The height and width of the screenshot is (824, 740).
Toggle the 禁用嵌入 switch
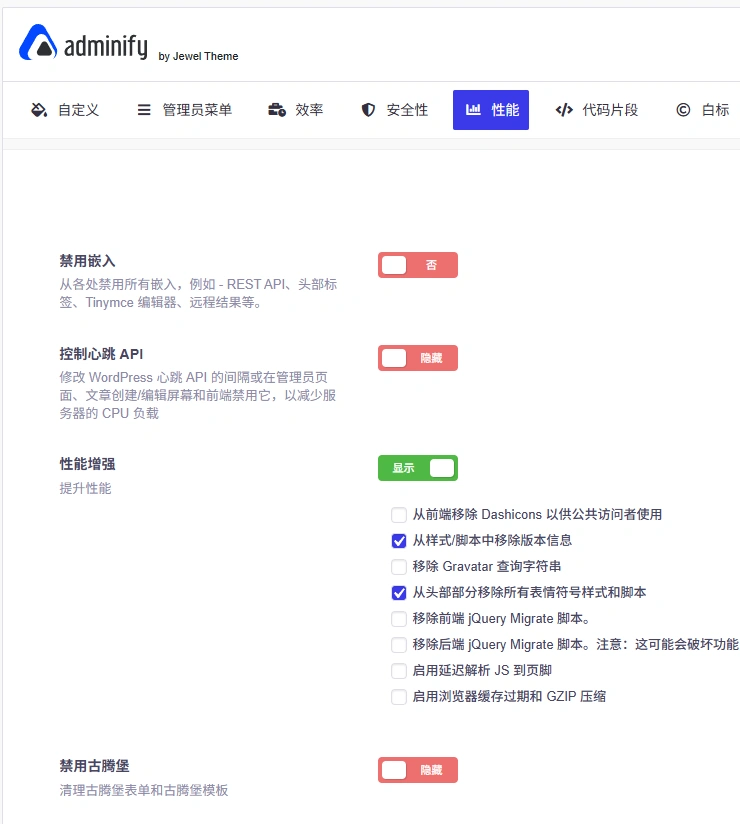[x=418, y=265]
